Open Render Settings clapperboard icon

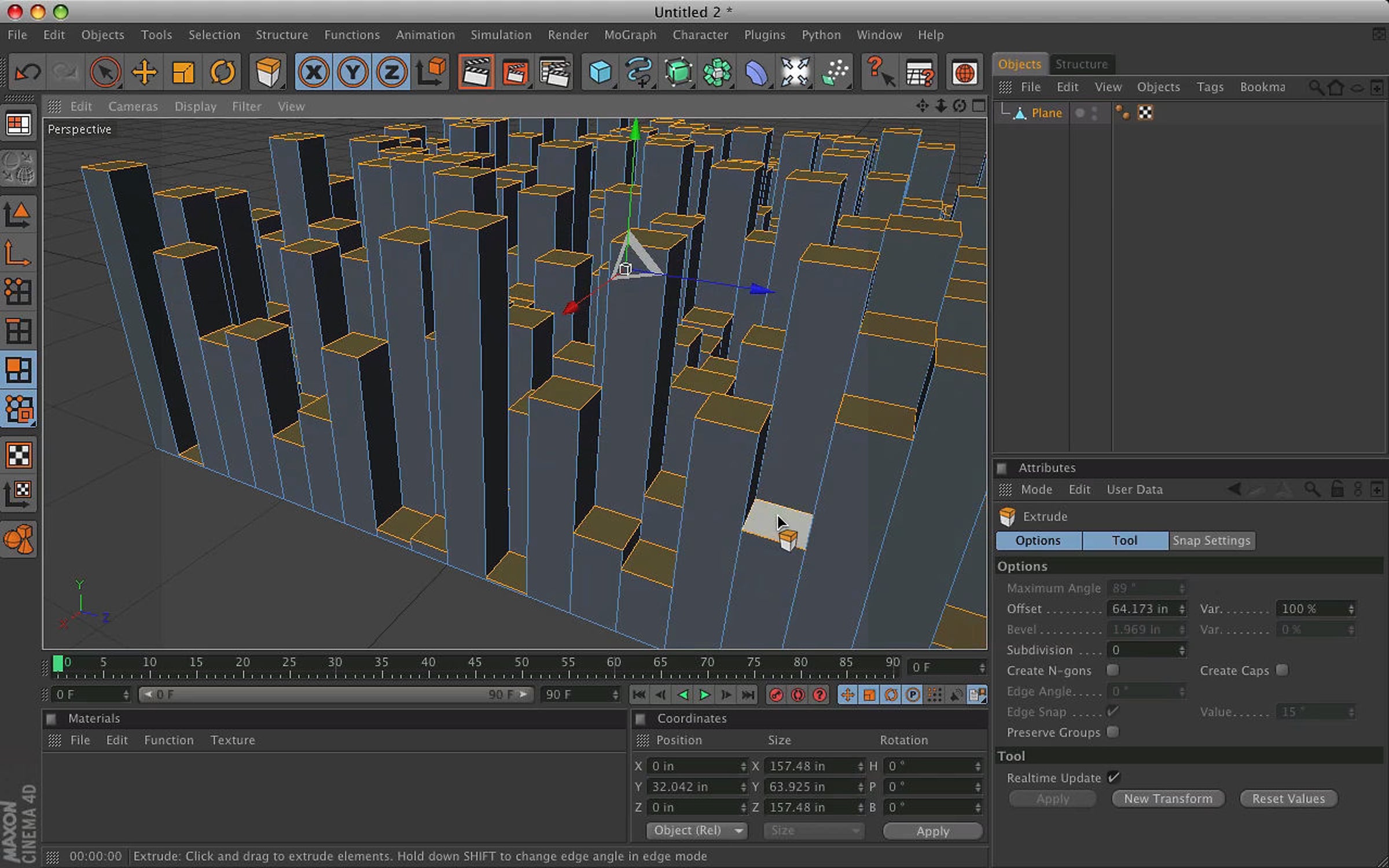(554, 73)
